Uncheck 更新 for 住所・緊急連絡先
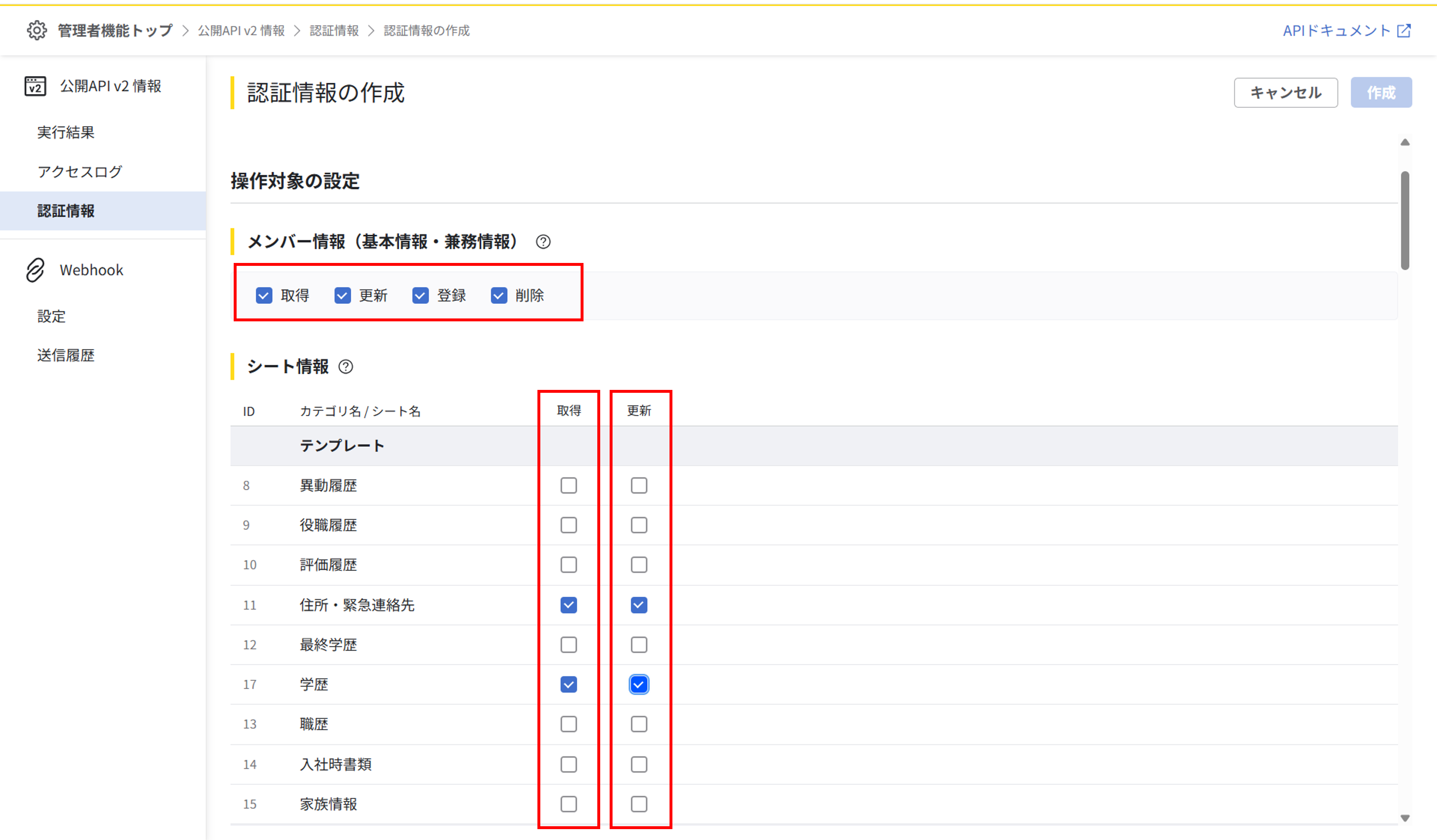The height and width of the screenshot is (840, 1437). [639, 605]
